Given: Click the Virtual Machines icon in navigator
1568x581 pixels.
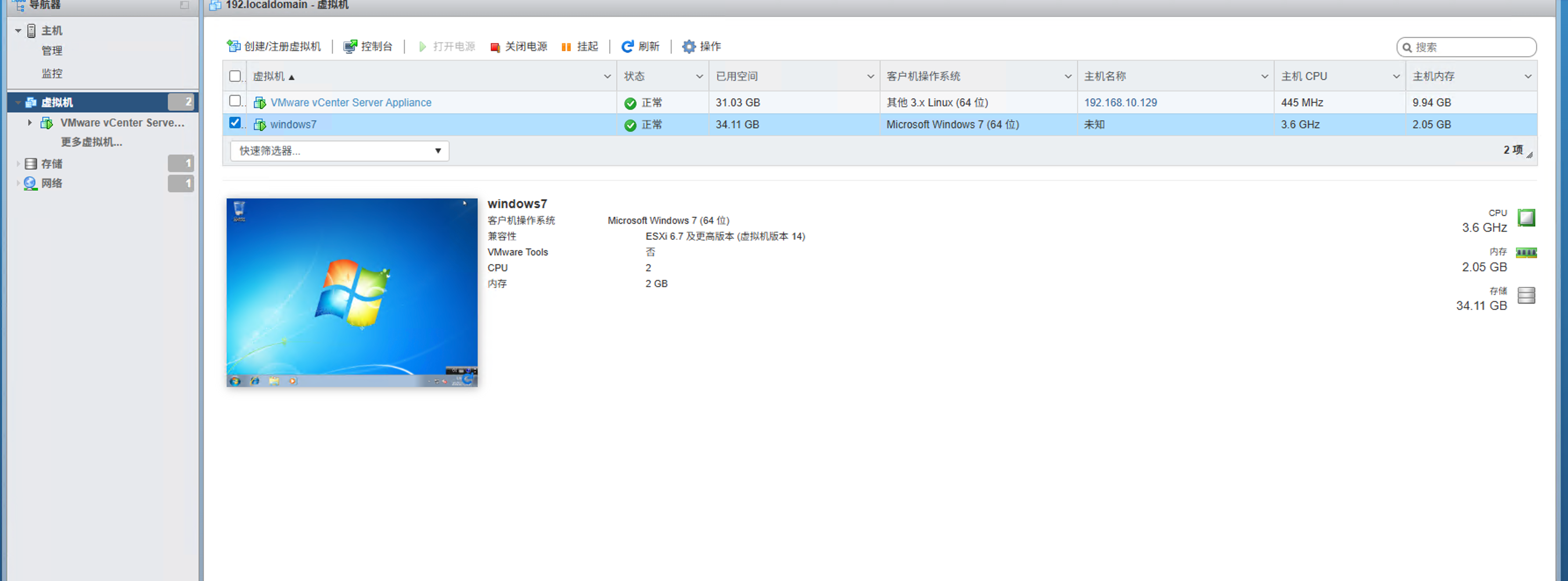Looking at the screenshot, I should point(31,102).
